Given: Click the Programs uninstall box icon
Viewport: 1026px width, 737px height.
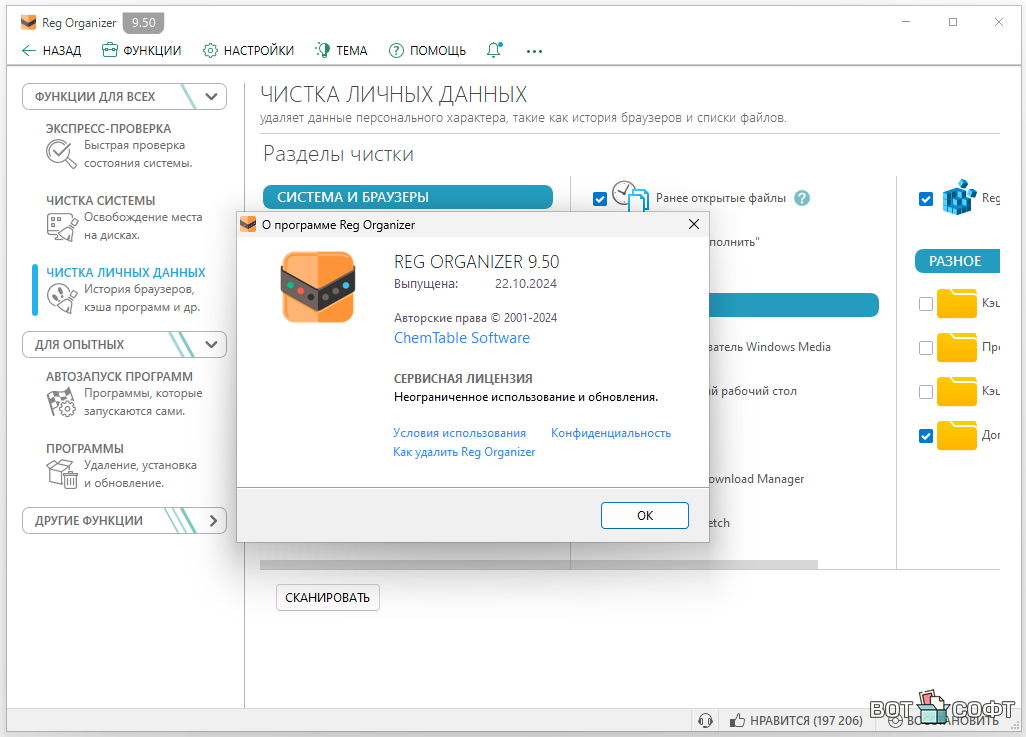Looking at the screenshot, I should 61,474.
